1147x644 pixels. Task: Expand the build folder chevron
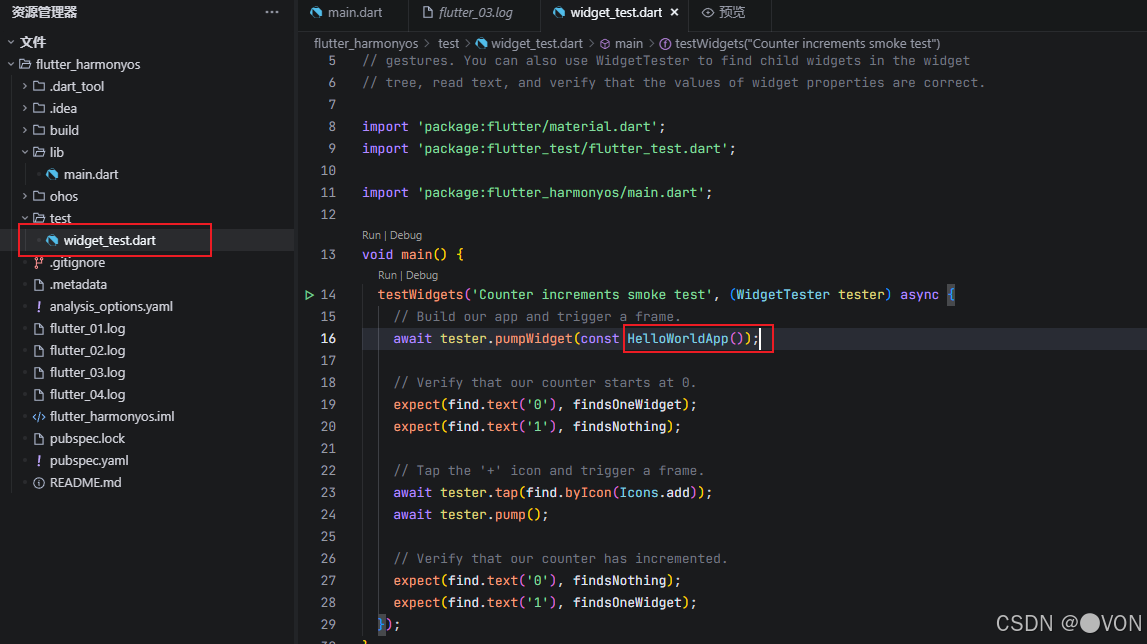(25, 130)
